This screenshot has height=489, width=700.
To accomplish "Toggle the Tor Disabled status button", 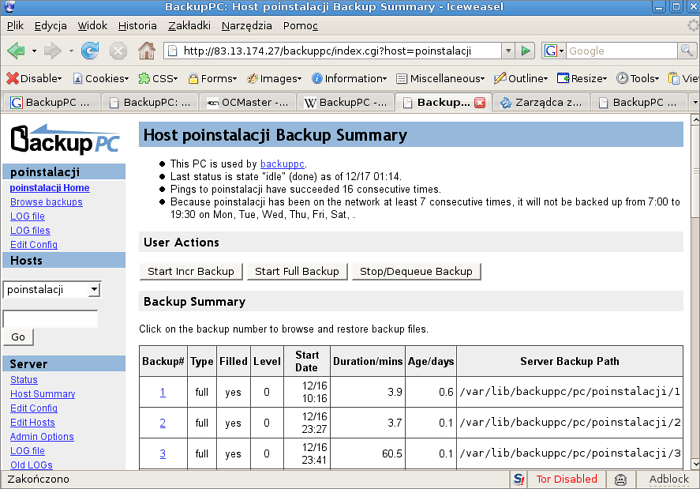I will [x=566, y=479].
